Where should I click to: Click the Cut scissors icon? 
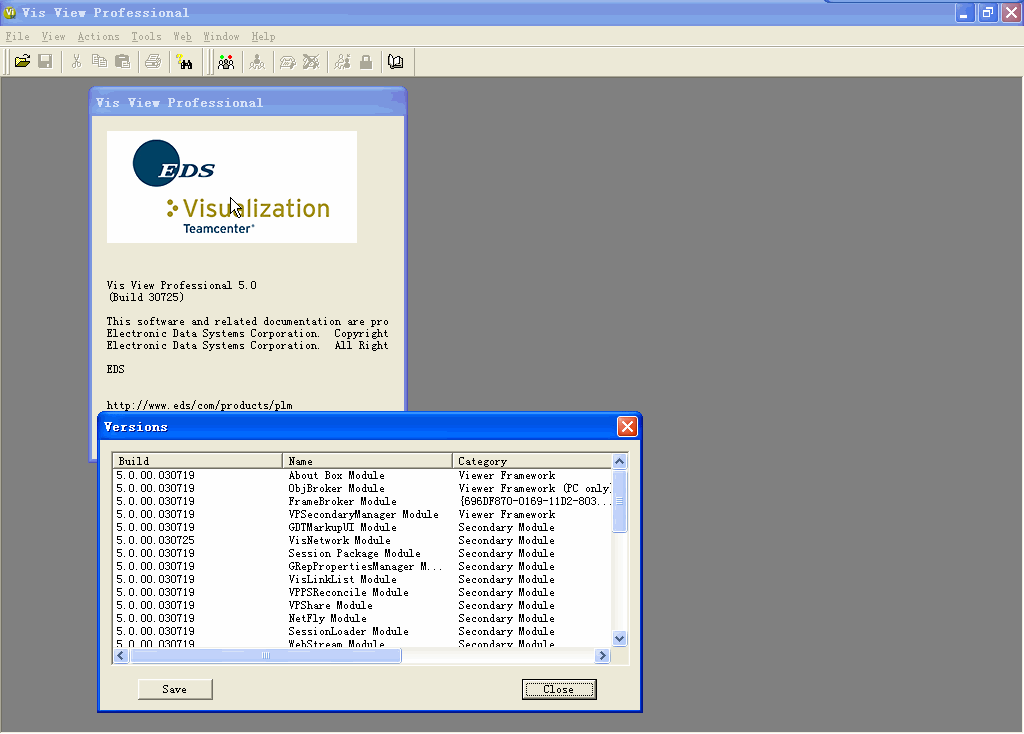pyautogui.click(x=76, y=62)
